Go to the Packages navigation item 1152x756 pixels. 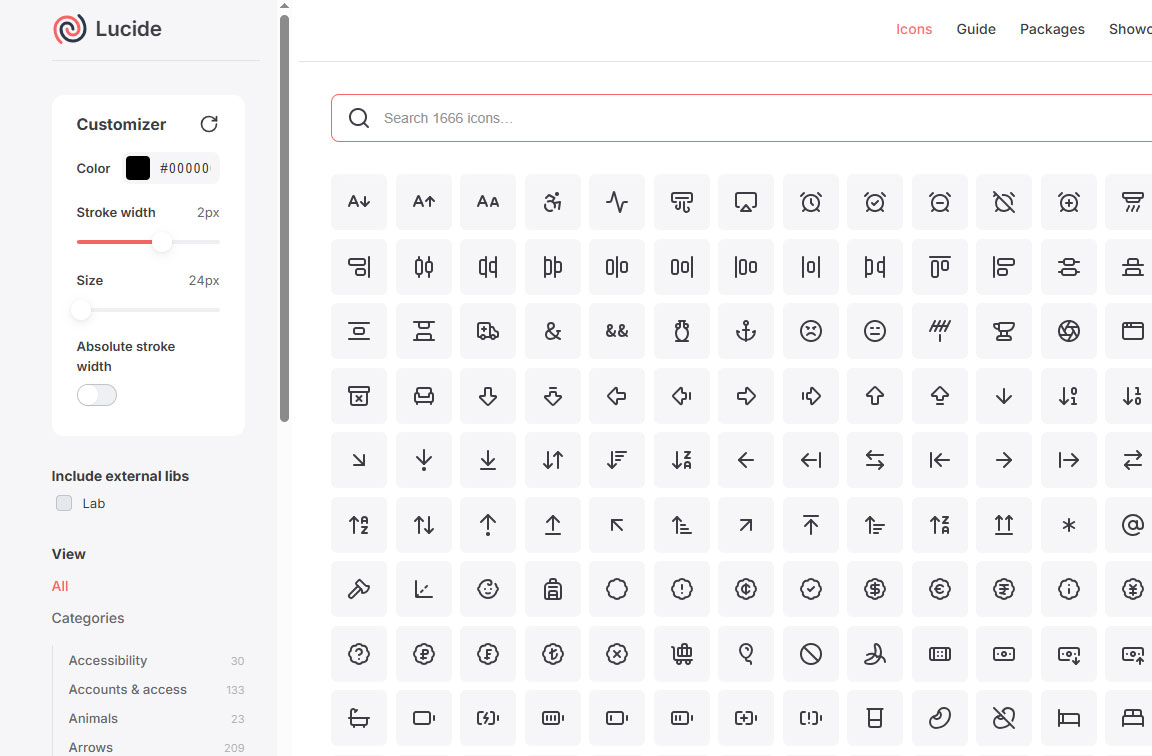(x=1052, y=29)
